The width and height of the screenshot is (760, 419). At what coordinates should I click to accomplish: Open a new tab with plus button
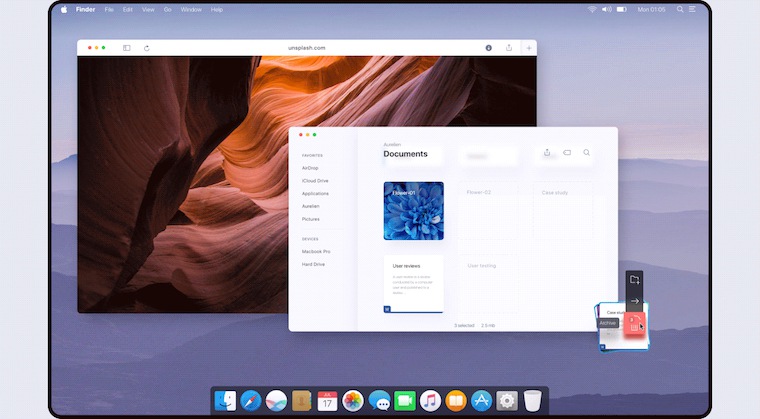click(x=529, y=48)
